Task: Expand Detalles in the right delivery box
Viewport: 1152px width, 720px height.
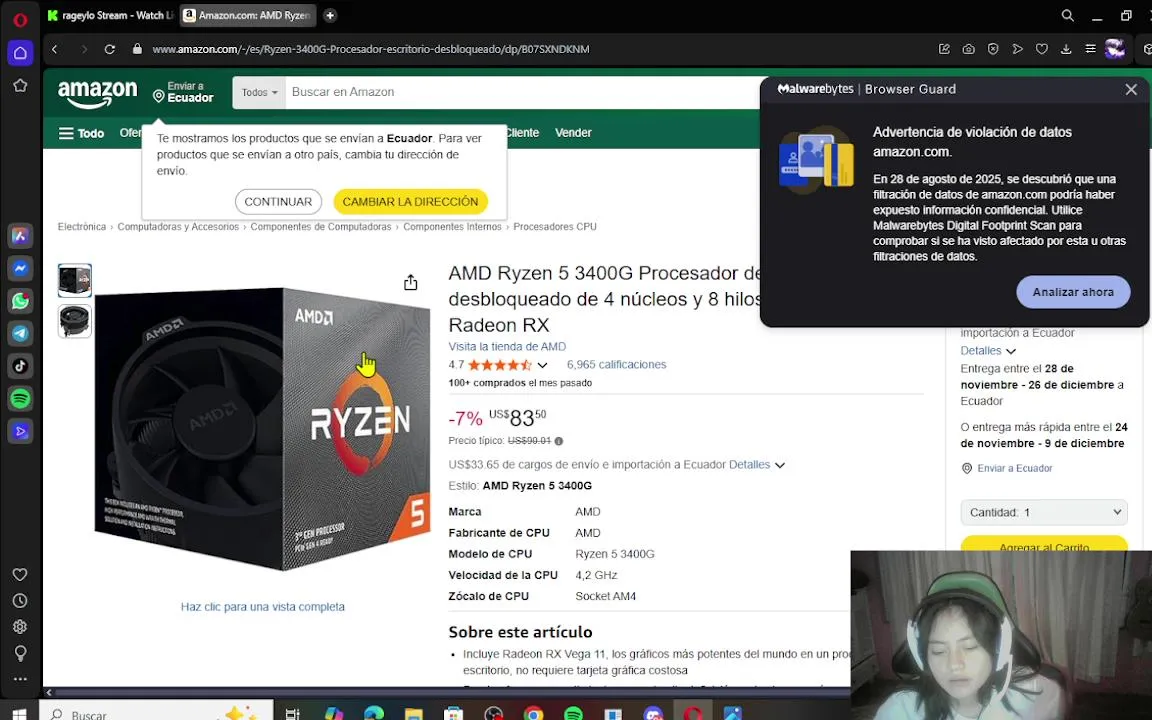Action: click(x=988, y=350)
